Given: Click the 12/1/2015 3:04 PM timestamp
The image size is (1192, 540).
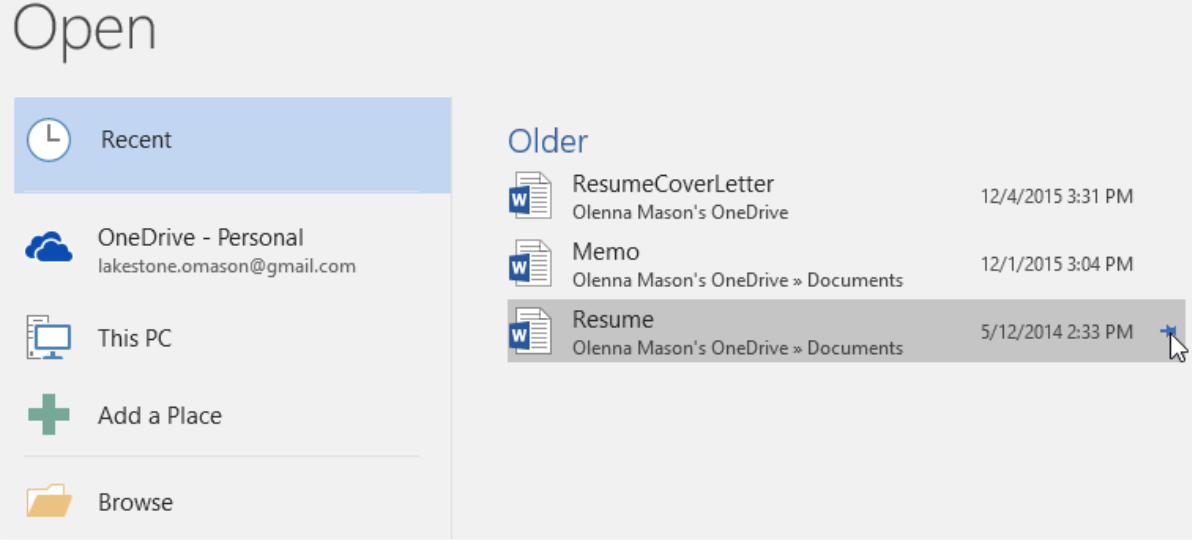Looking at the screenshot, I should (1056, 264).
